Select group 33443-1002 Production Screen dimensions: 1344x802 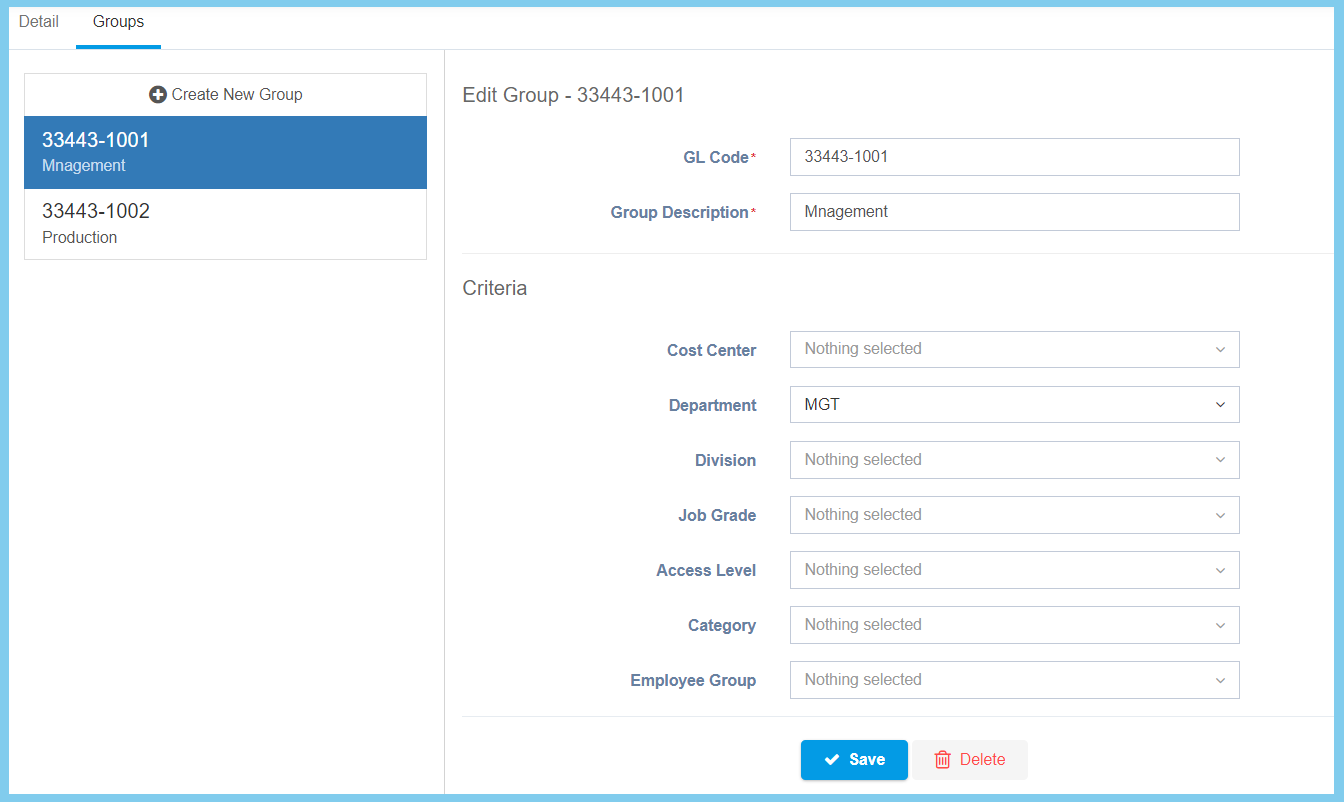(x=225, y=224)
